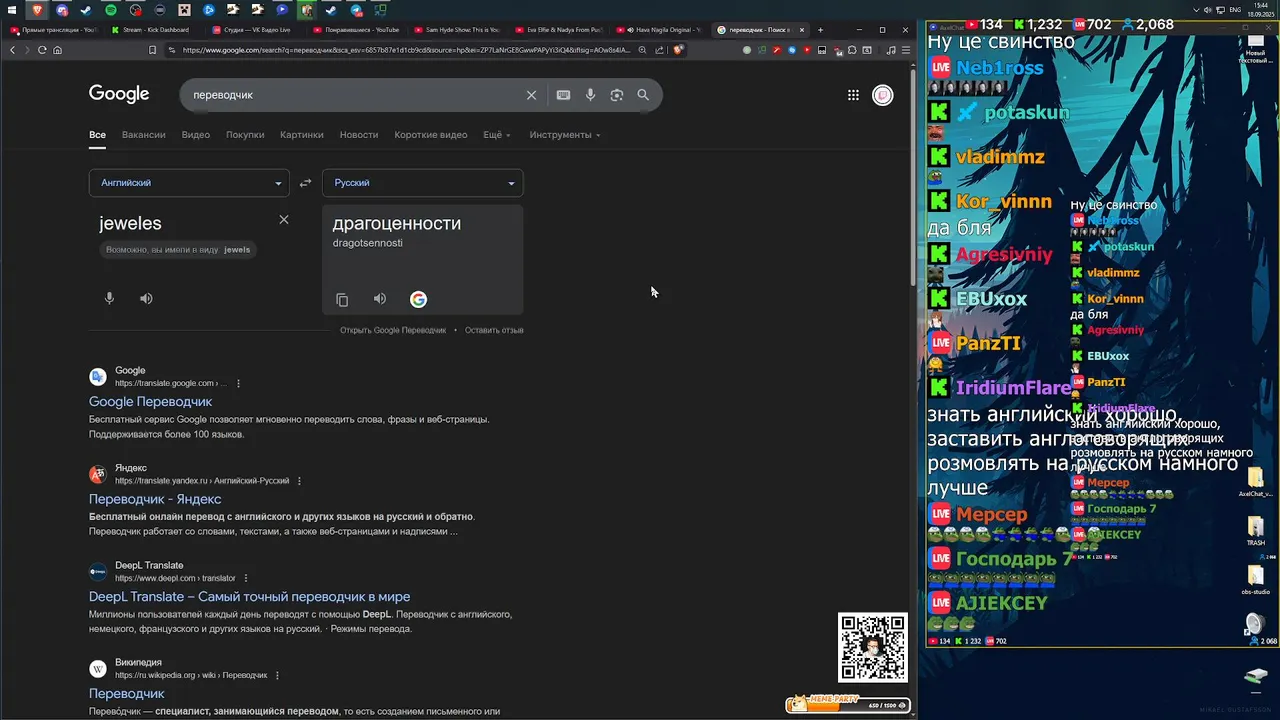Viewport: 1280px width, 720px height.
Task: Open the source language dropdown Английский
Action: pos(189,183)
